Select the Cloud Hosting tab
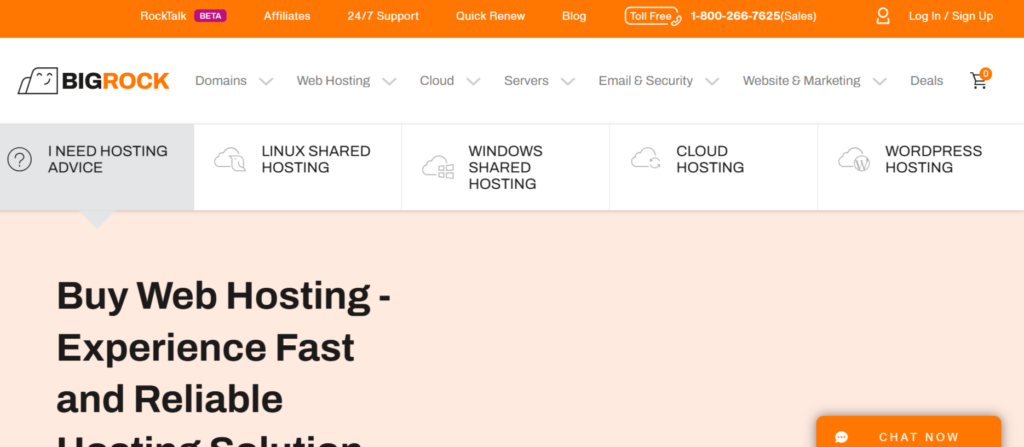 (713, 167)
